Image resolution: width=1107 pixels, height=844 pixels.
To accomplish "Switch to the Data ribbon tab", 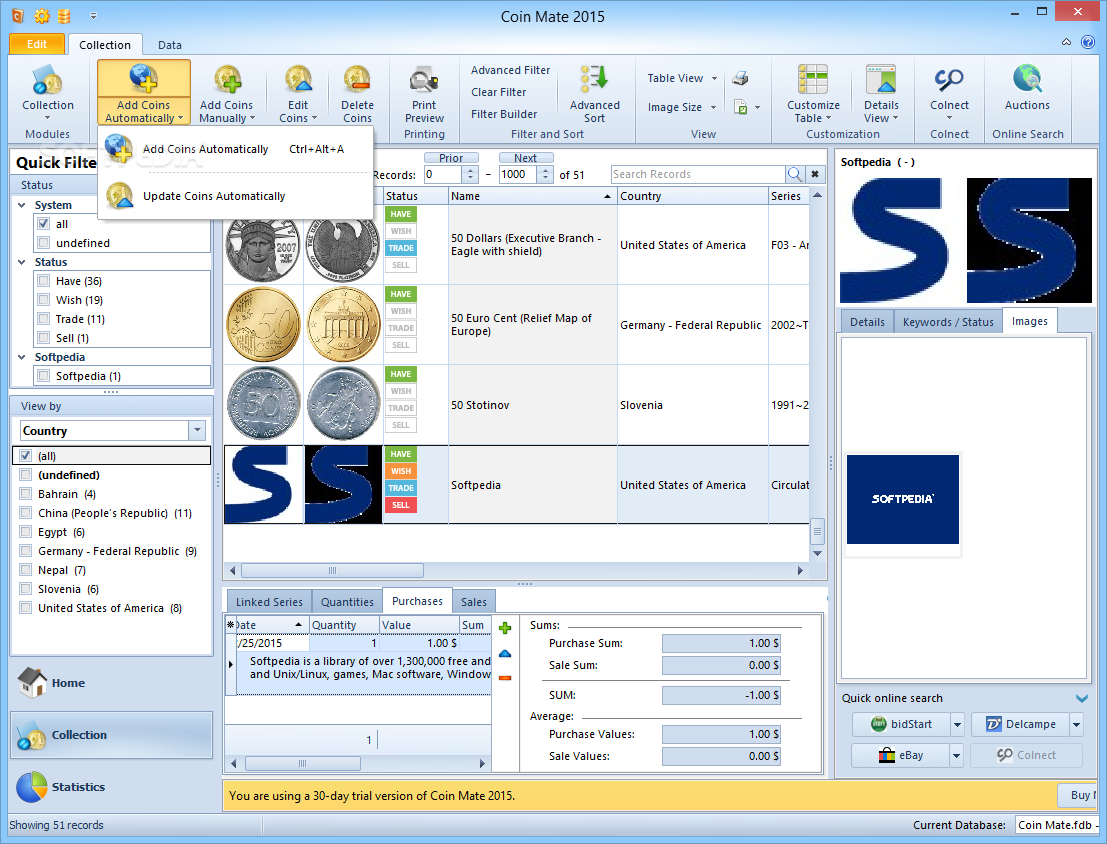I will click(x=169, y=44).
